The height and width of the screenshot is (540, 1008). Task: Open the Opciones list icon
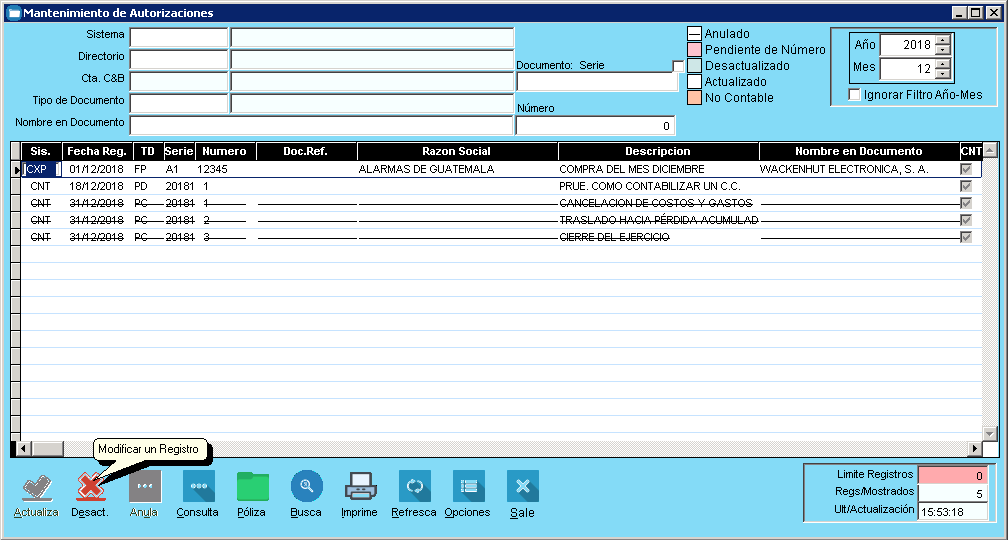(468, 487)
